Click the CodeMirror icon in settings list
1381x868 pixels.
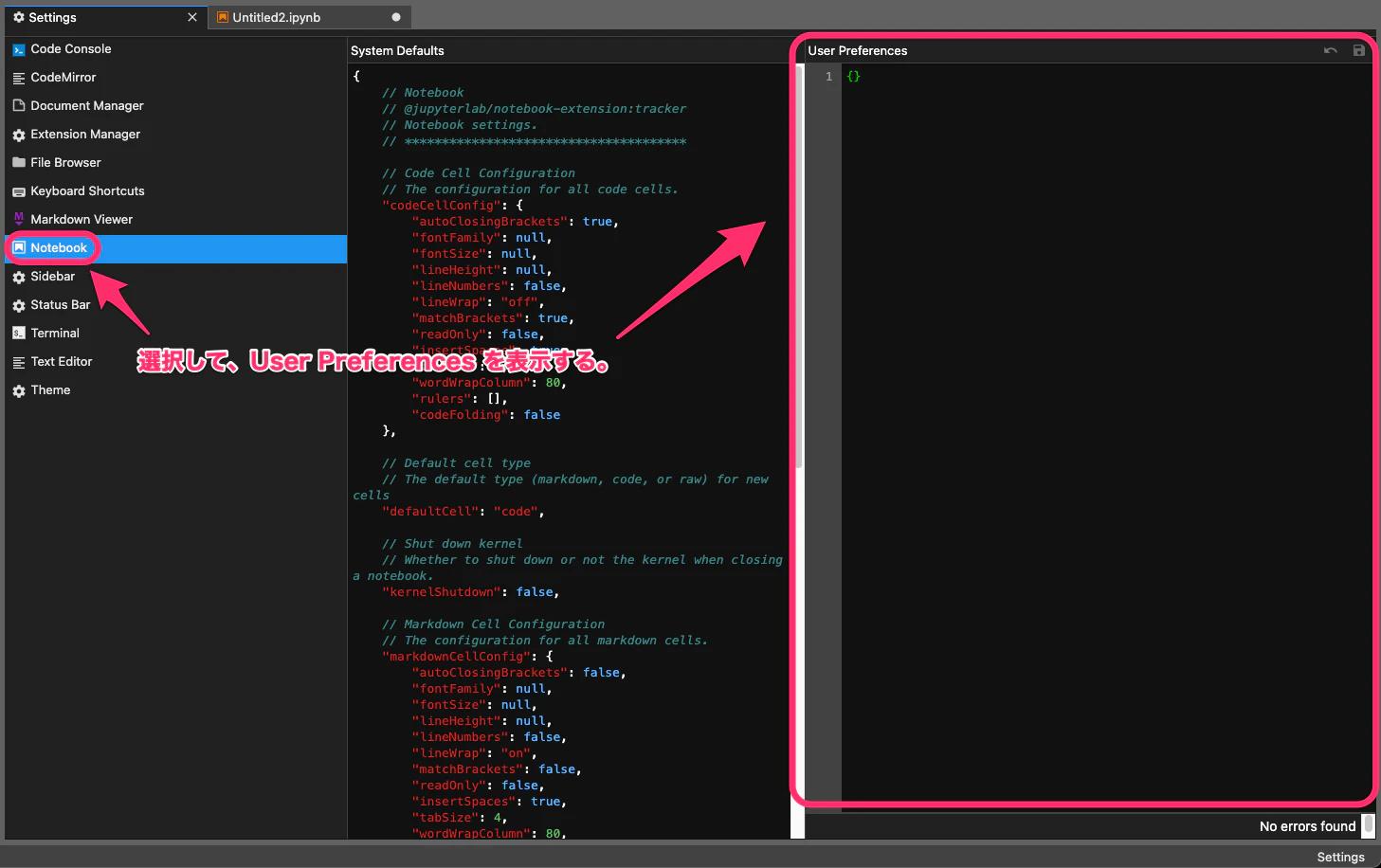point(19,78)
